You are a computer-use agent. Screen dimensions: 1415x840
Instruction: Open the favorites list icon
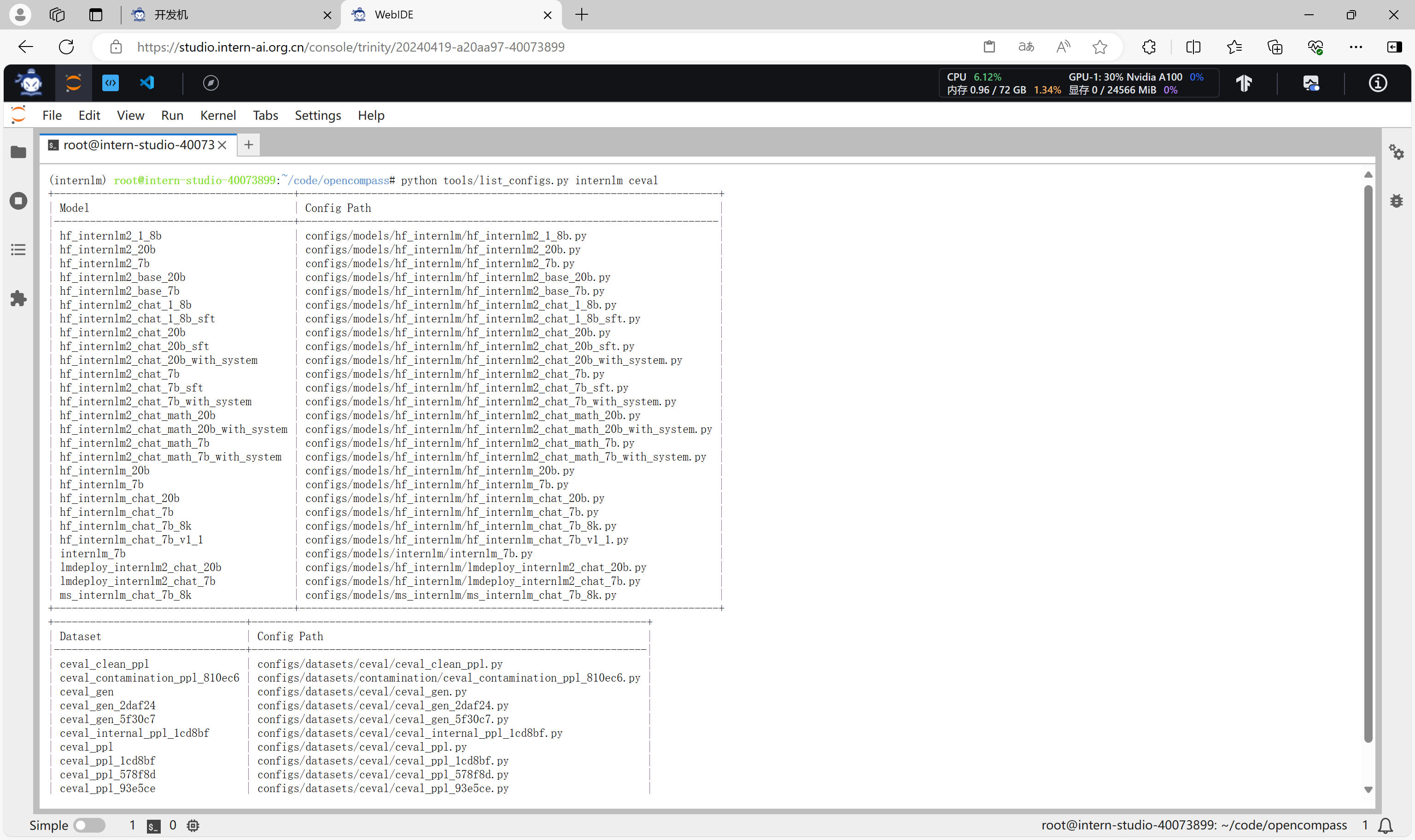click(x=1234, y=47)
